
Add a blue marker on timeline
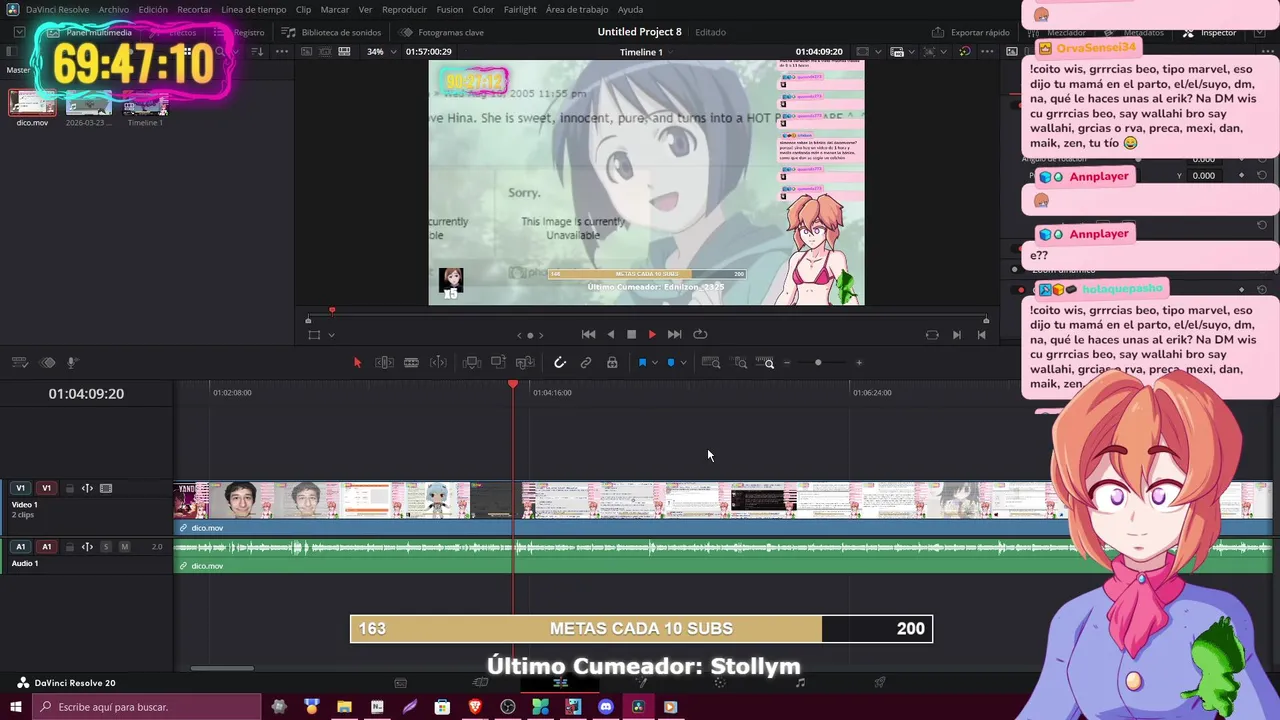(x=671, y=363)
